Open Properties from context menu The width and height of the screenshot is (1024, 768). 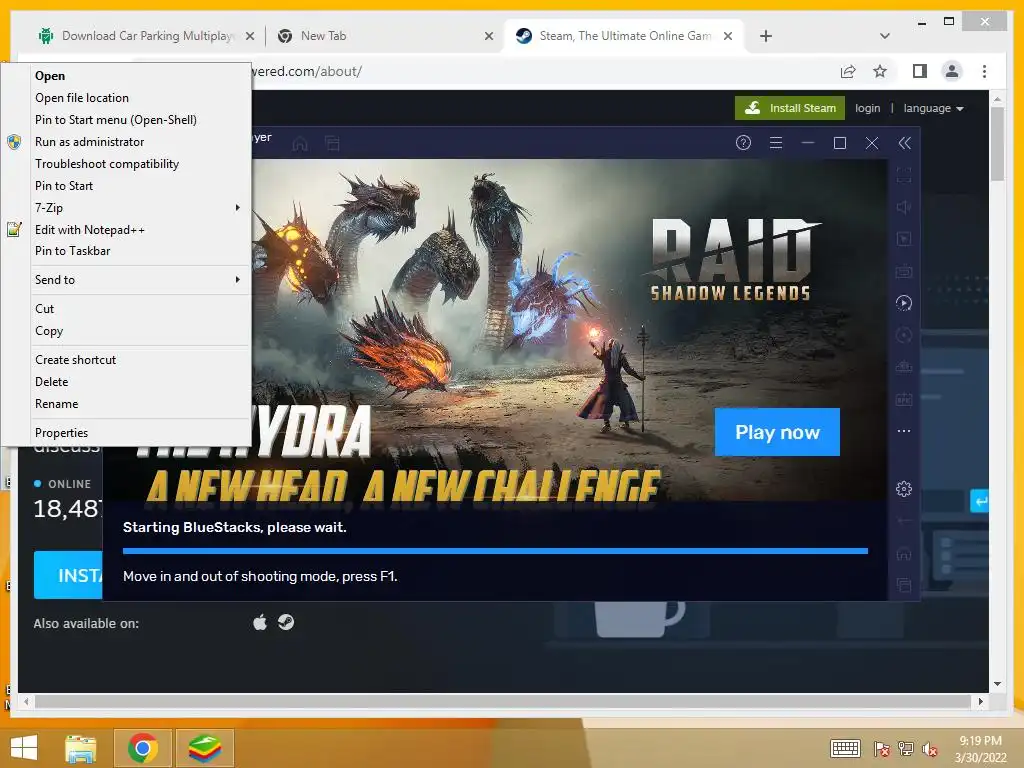140,433
